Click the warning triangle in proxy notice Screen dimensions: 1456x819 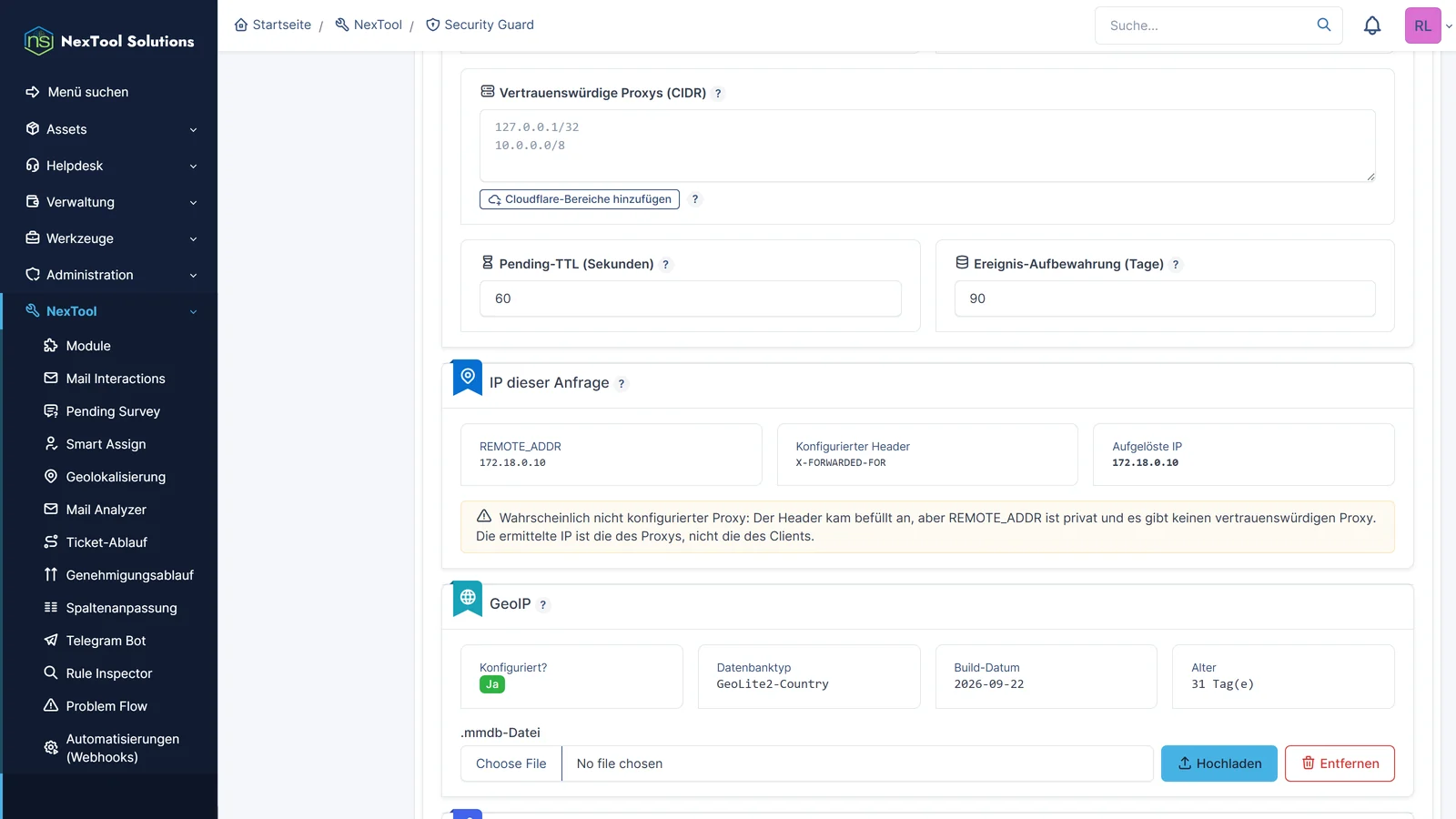click(484, 516)
